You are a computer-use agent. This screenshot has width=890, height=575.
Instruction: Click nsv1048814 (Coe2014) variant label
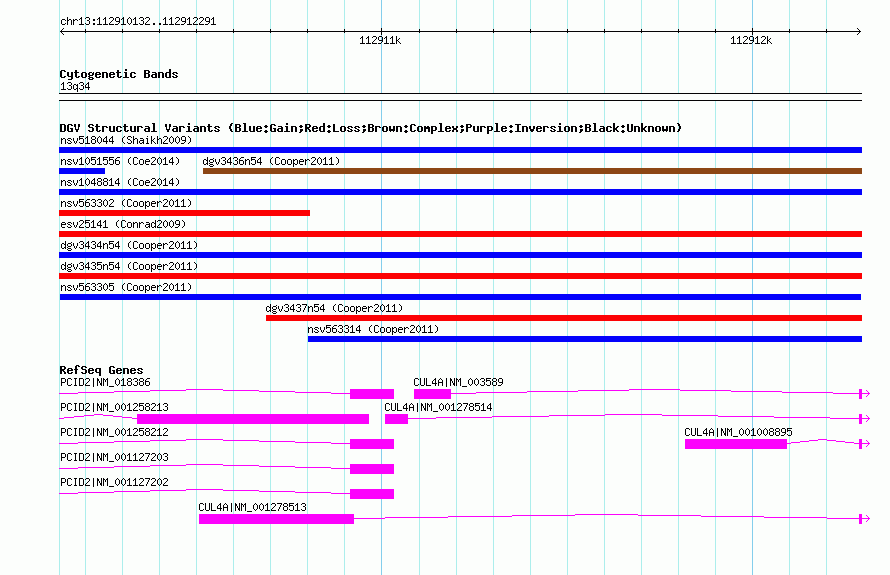point(120,182)
